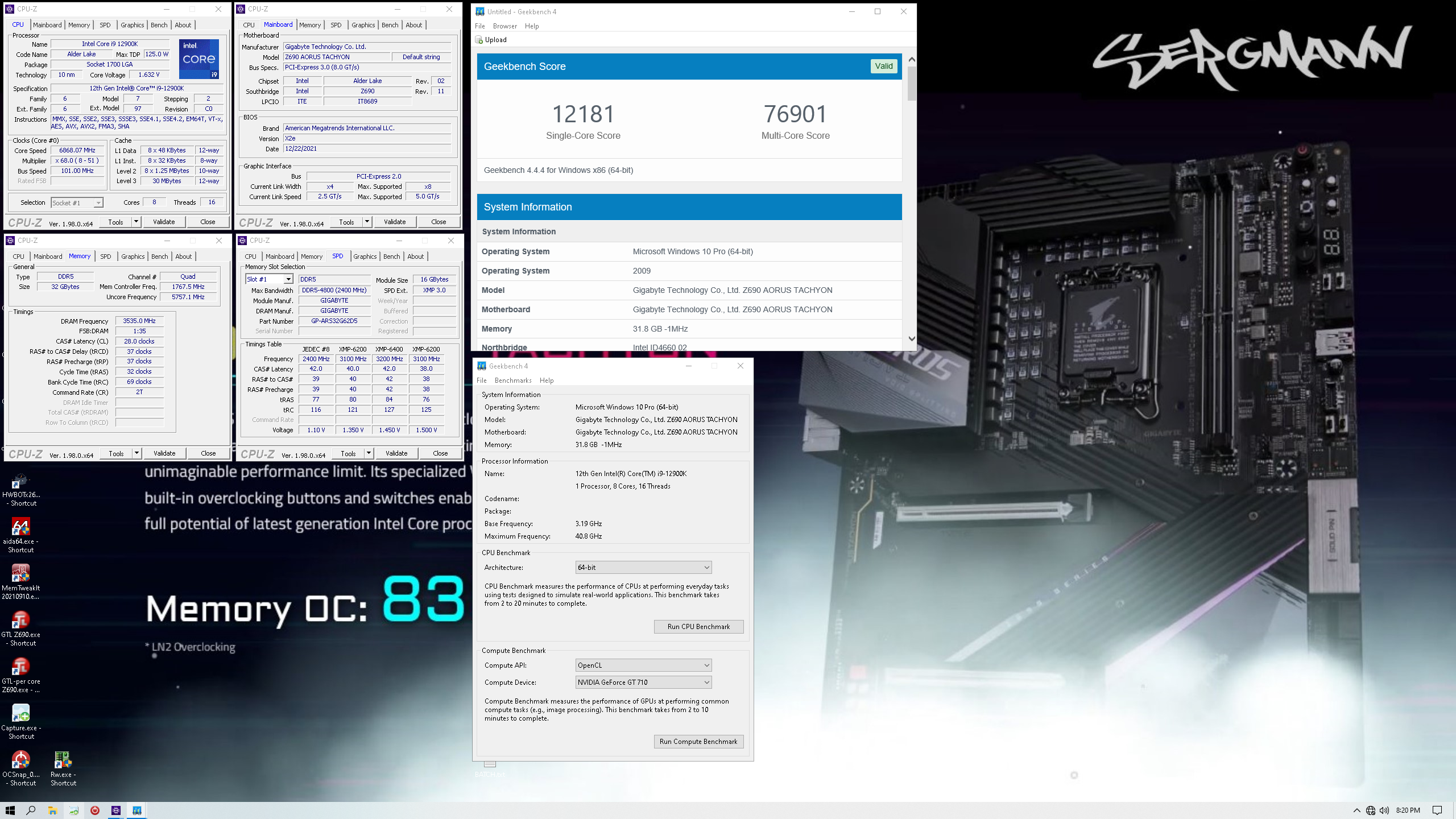Click the Geekbench 4 small window title icon

482,366
